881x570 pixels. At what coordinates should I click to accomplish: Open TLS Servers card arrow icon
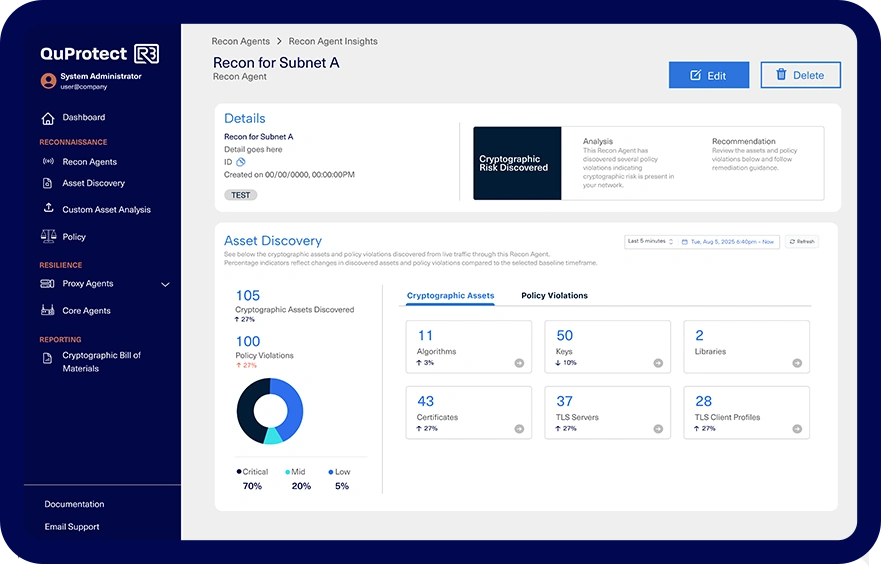658,429
